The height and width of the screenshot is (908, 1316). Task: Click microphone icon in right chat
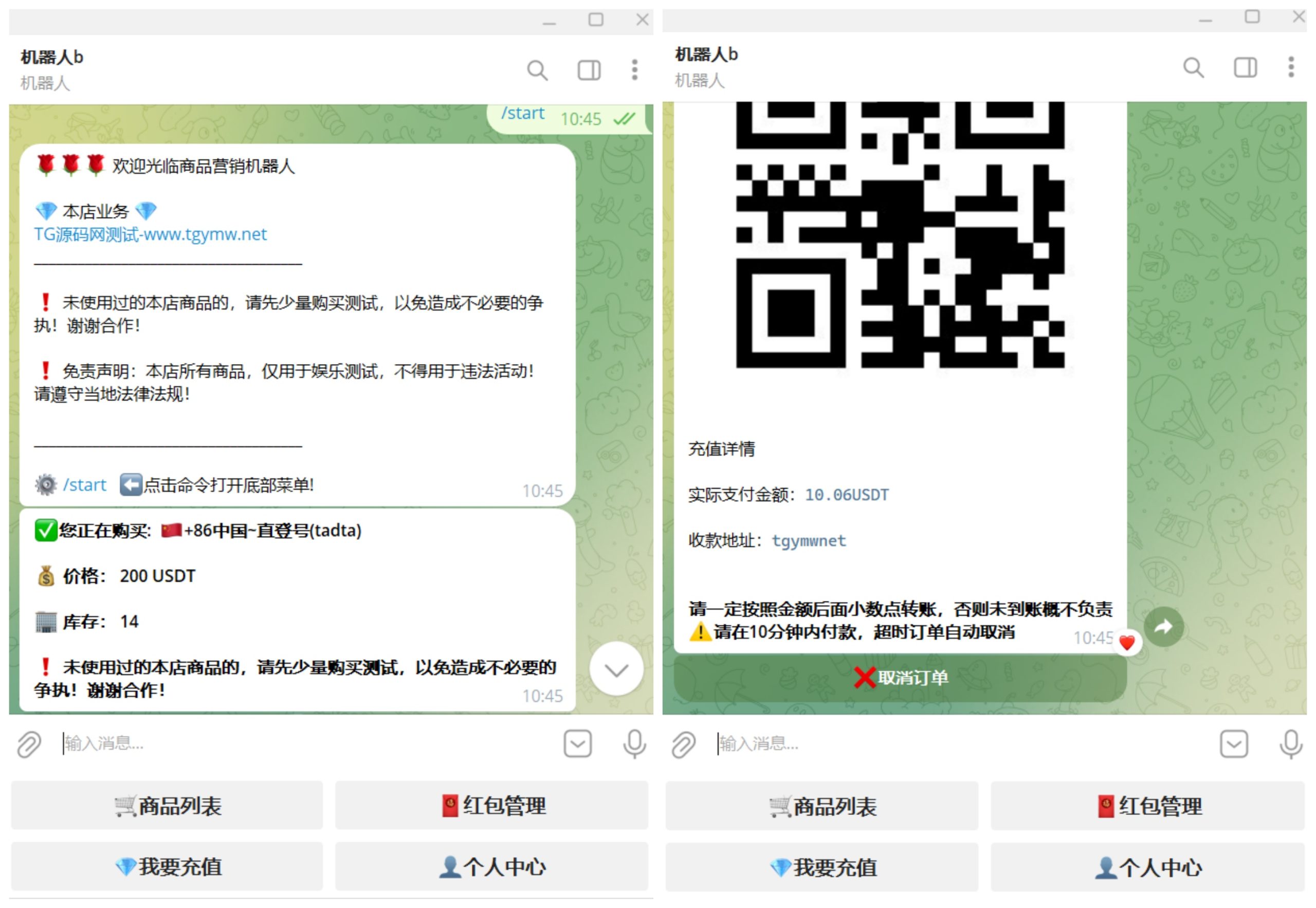pos(1290,743)
